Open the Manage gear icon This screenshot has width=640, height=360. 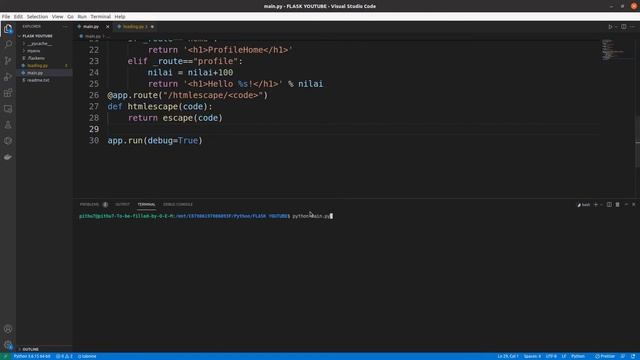8,345
